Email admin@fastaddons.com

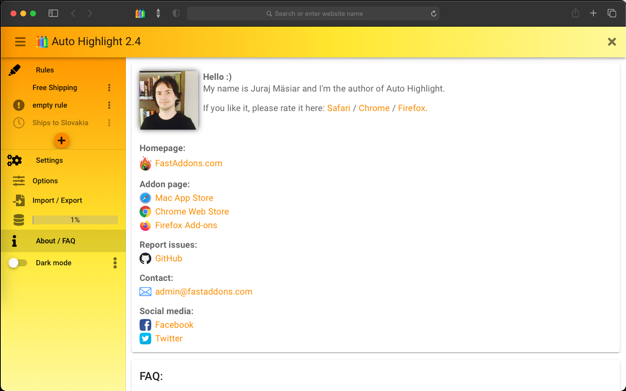(204, 292)
